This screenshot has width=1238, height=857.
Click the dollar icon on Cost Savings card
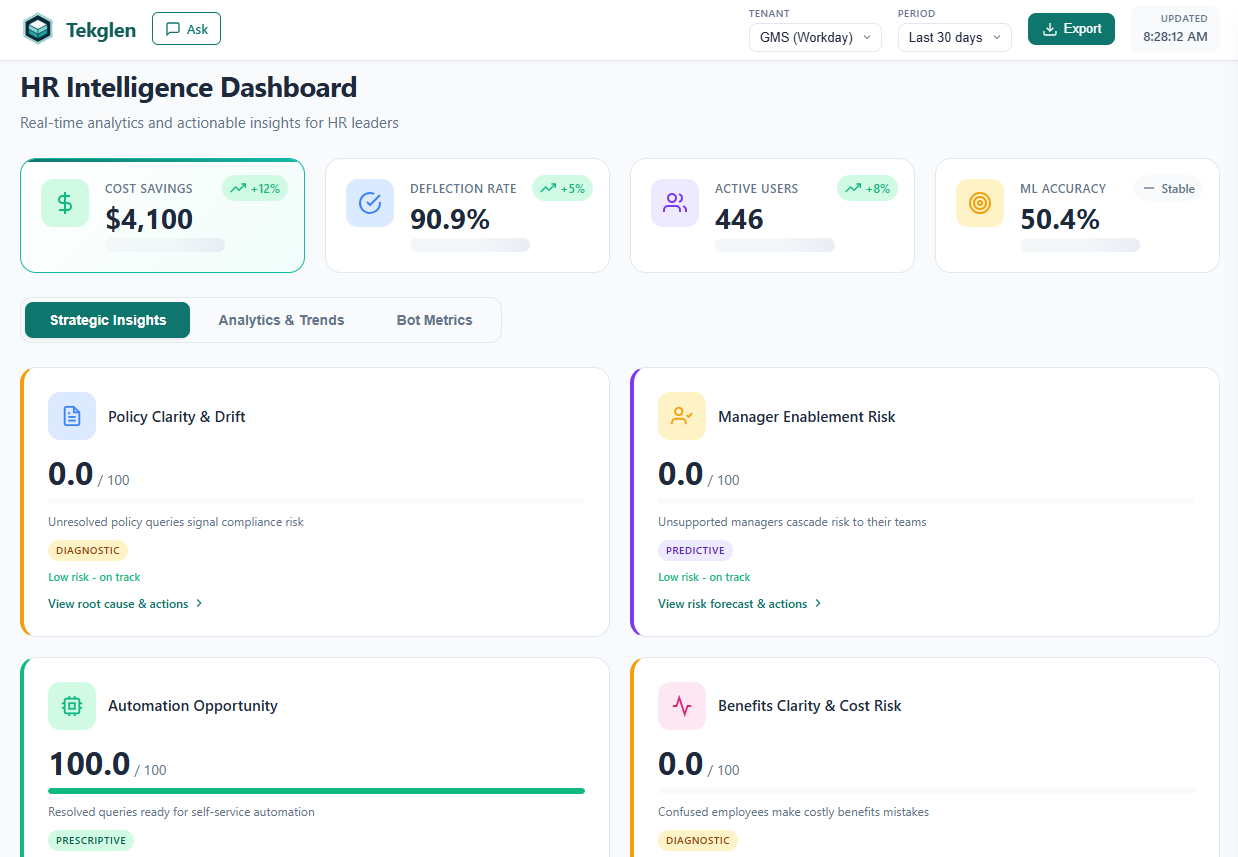(64, 203)
